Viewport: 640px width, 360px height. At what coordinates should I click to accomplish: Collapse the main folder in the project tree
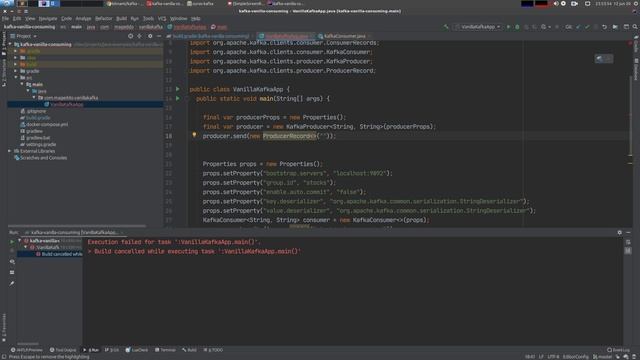click(x=22, y=84)
